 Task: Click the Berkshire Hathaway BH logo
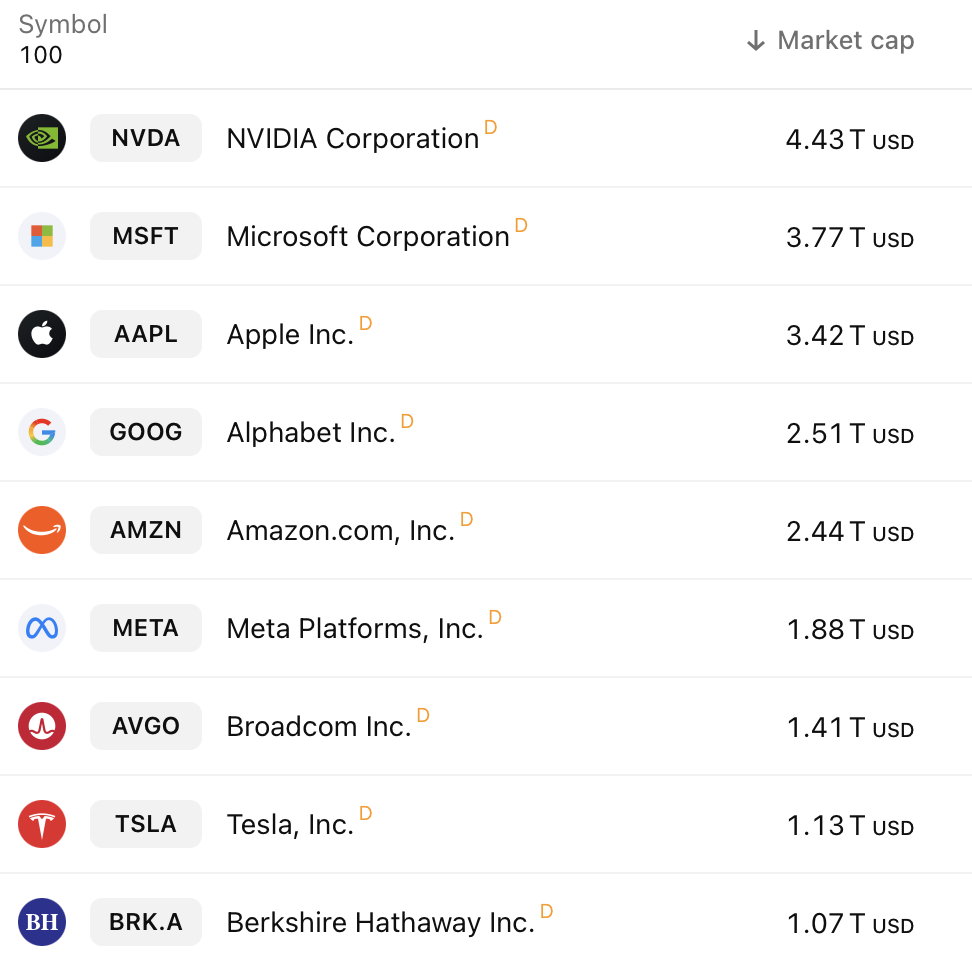[x=42, y=922]
